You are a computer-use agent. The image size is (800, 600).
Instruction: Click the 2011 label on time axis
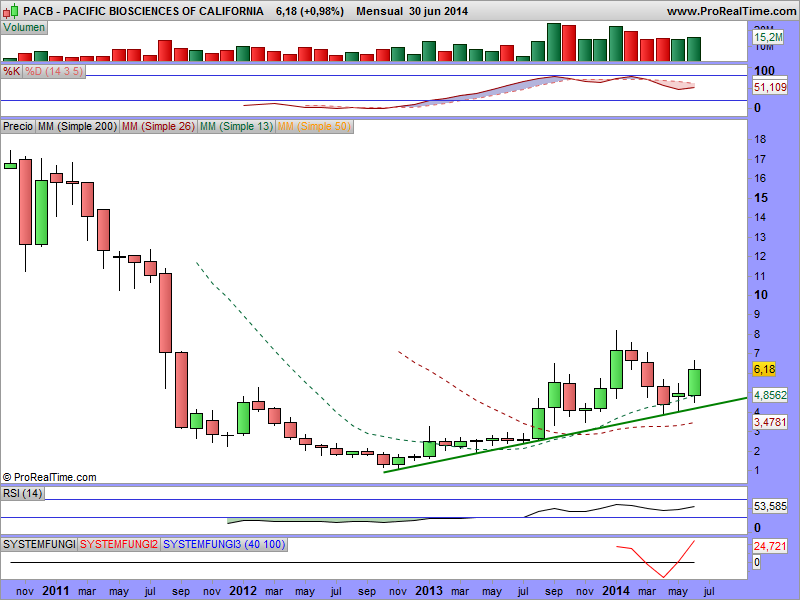tap(56, 591)
